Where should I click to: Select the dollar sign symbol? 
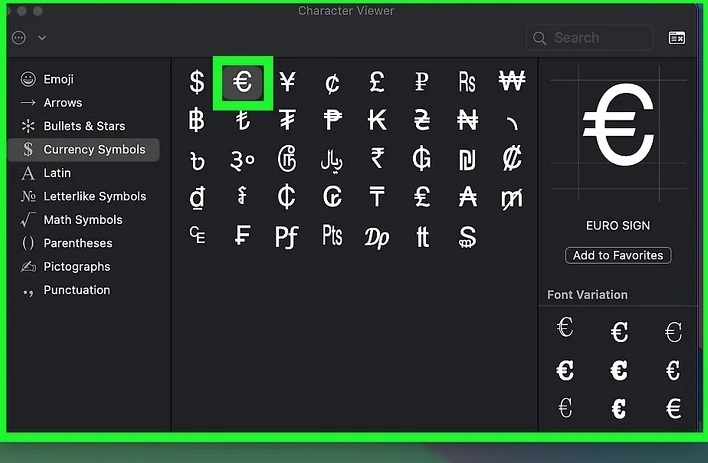tap(197, 82)
